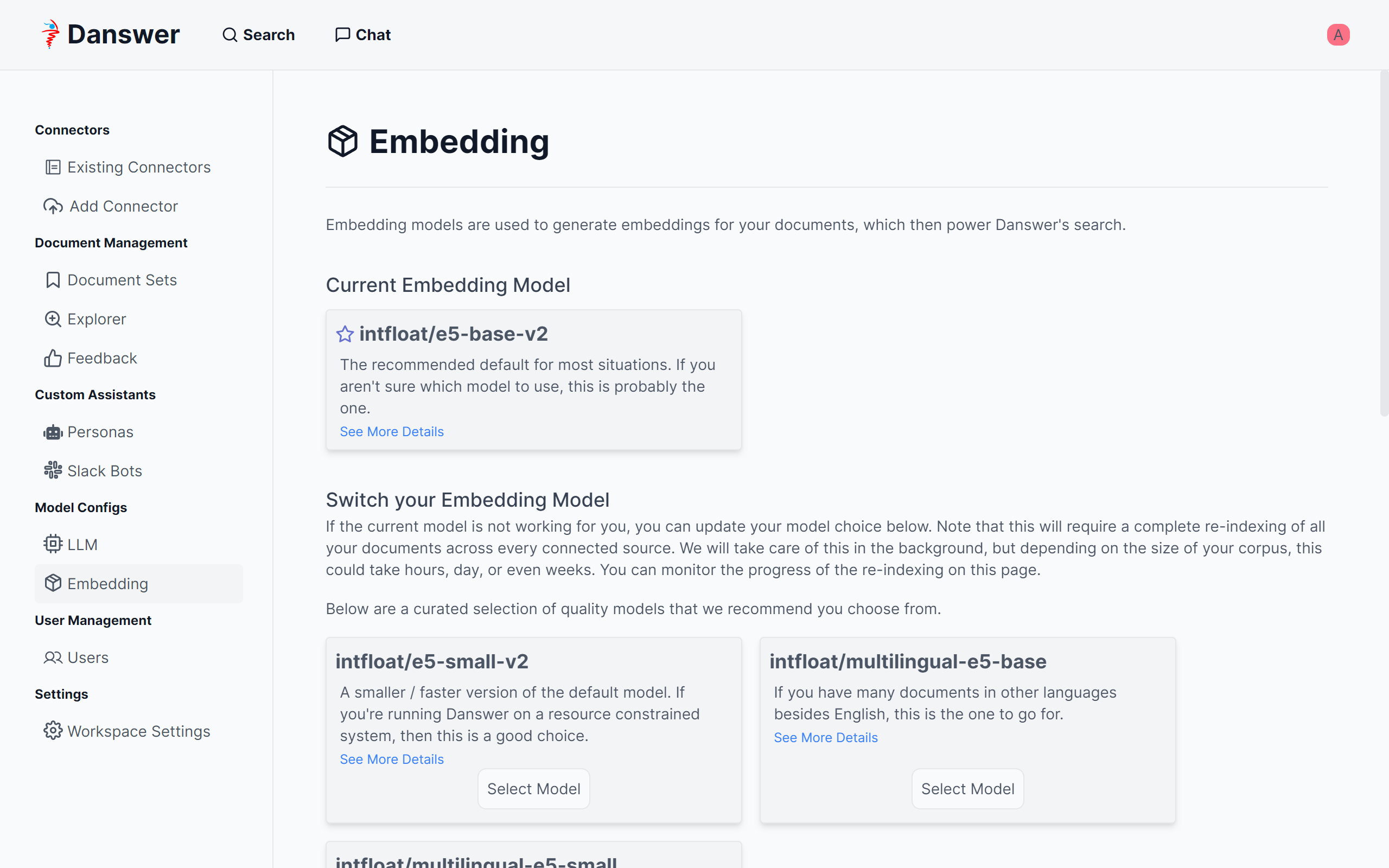The height and width of the screenshot is (868, 1389).
Task: Click the Danswer logo icon
Action: click(x=50, y=34)
